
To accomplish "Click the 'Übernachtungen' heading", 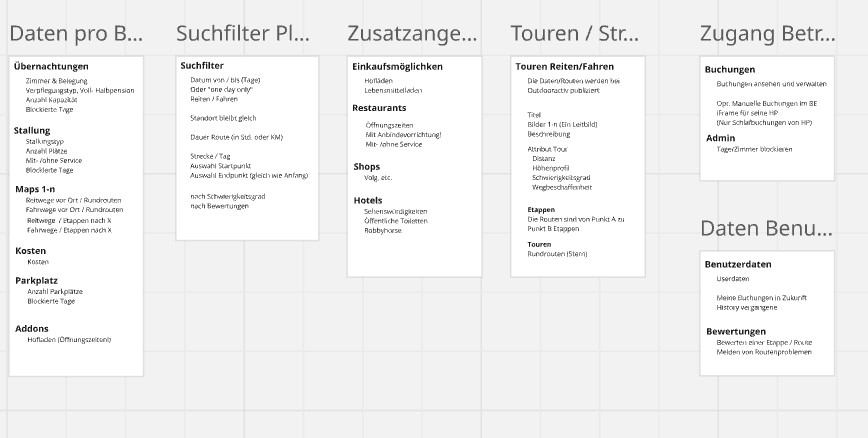I will (x=51, y=67).
